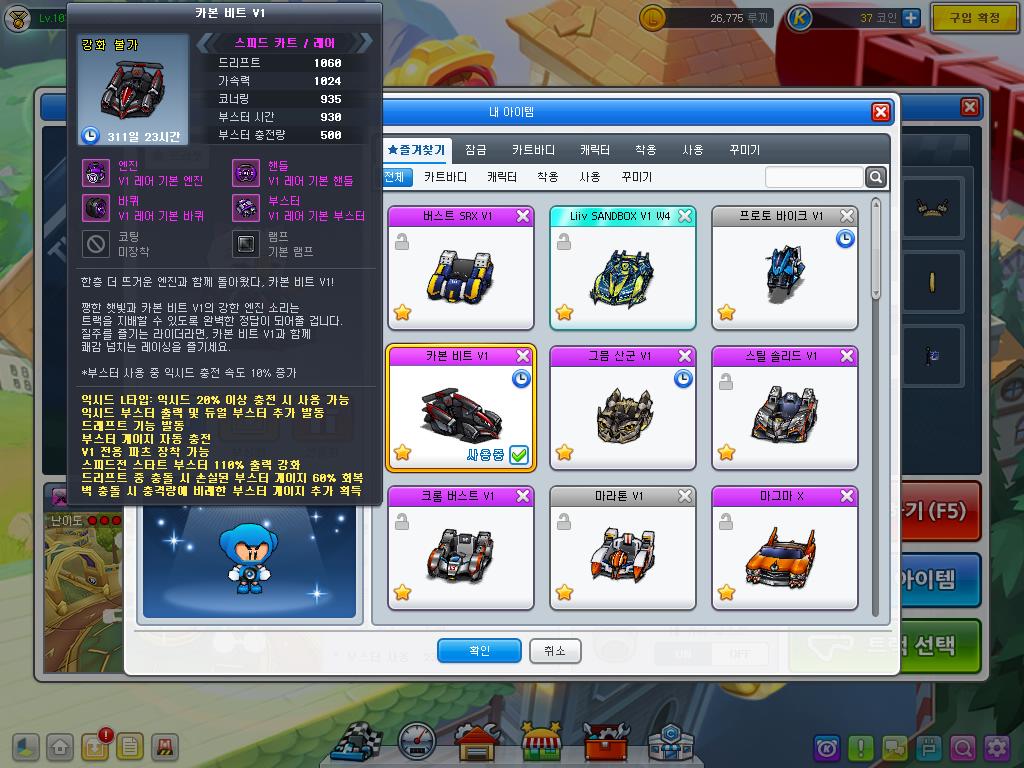Click the 램프 slot icon
This screenshot has height=768, width=1024.
(246, 244)
